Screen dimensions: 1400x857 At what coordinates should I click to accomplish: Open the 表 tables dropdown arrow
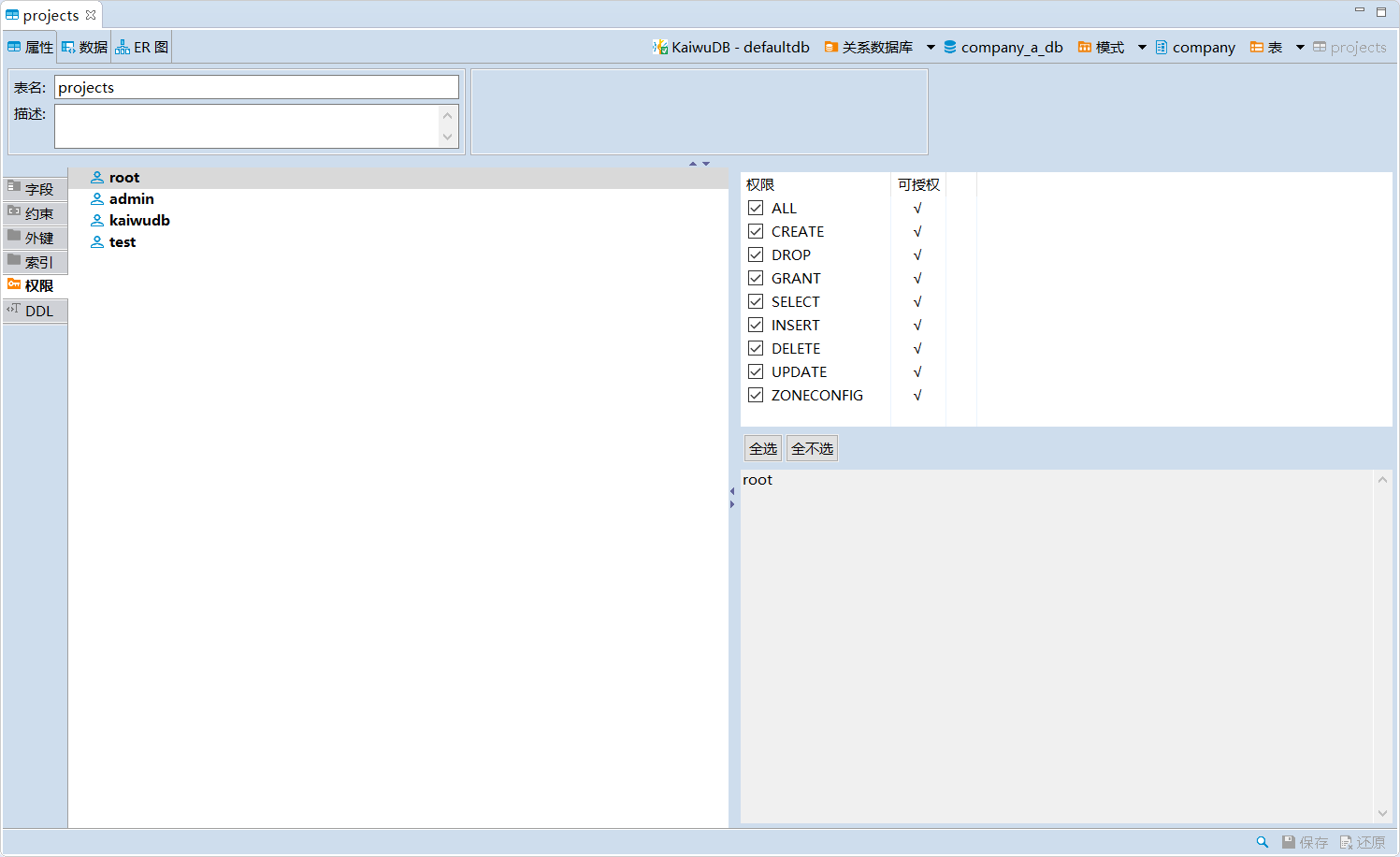coord(1300,47)
